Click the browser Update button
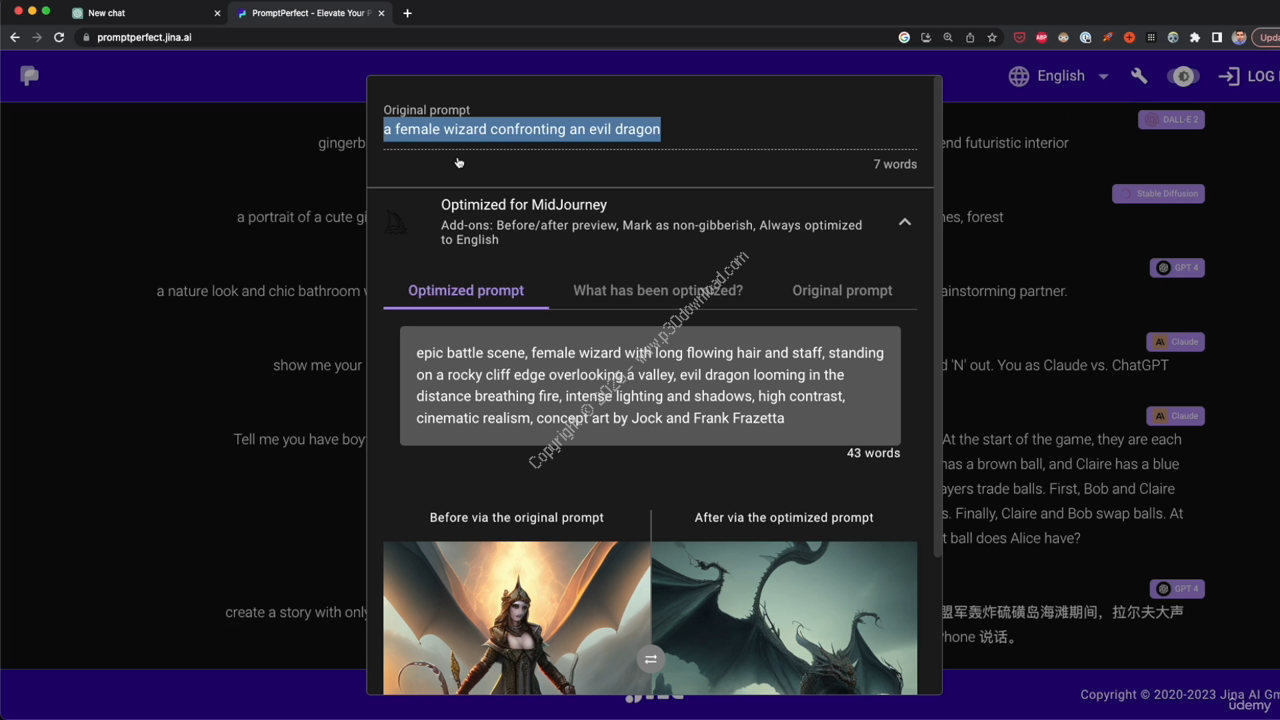The height and width of the screenshot is (720, 1280). click(x=1267, y=37)
